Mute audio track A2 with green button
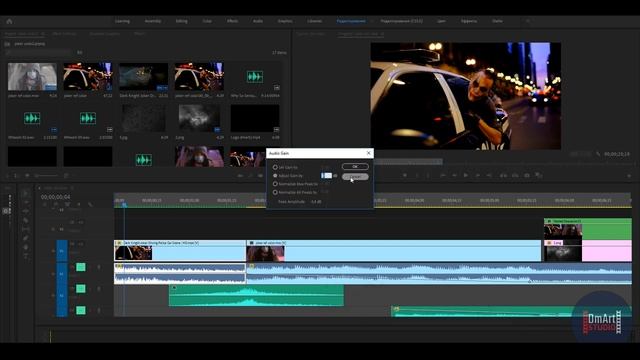Image resolution: width=640 pixels, height=360 pixels. click(x=81, y=289)
